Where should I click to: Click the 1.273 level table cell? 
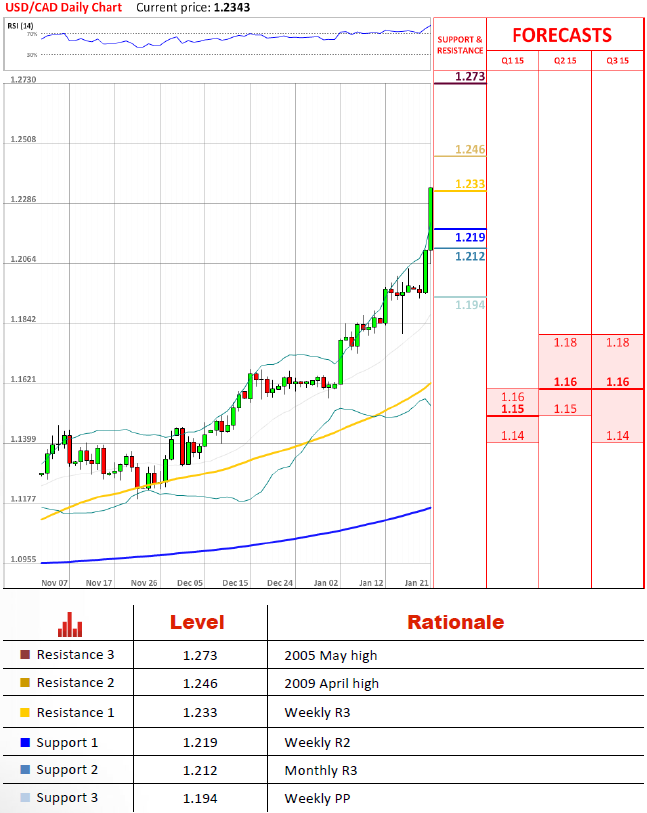200,656
